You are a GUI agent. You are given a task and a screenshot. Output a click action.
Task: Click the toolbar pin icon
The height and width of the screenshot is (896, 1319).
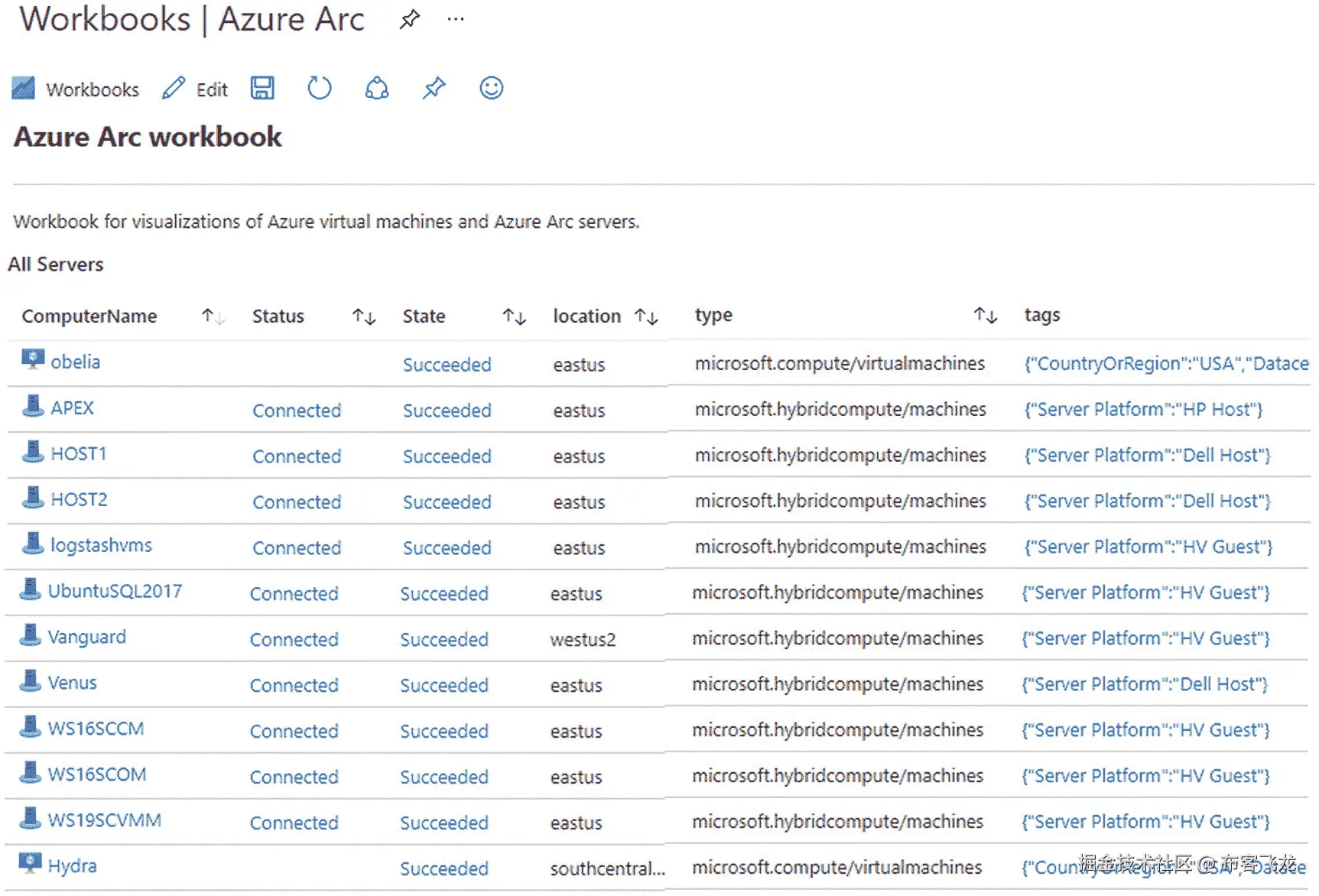[434, 89]
